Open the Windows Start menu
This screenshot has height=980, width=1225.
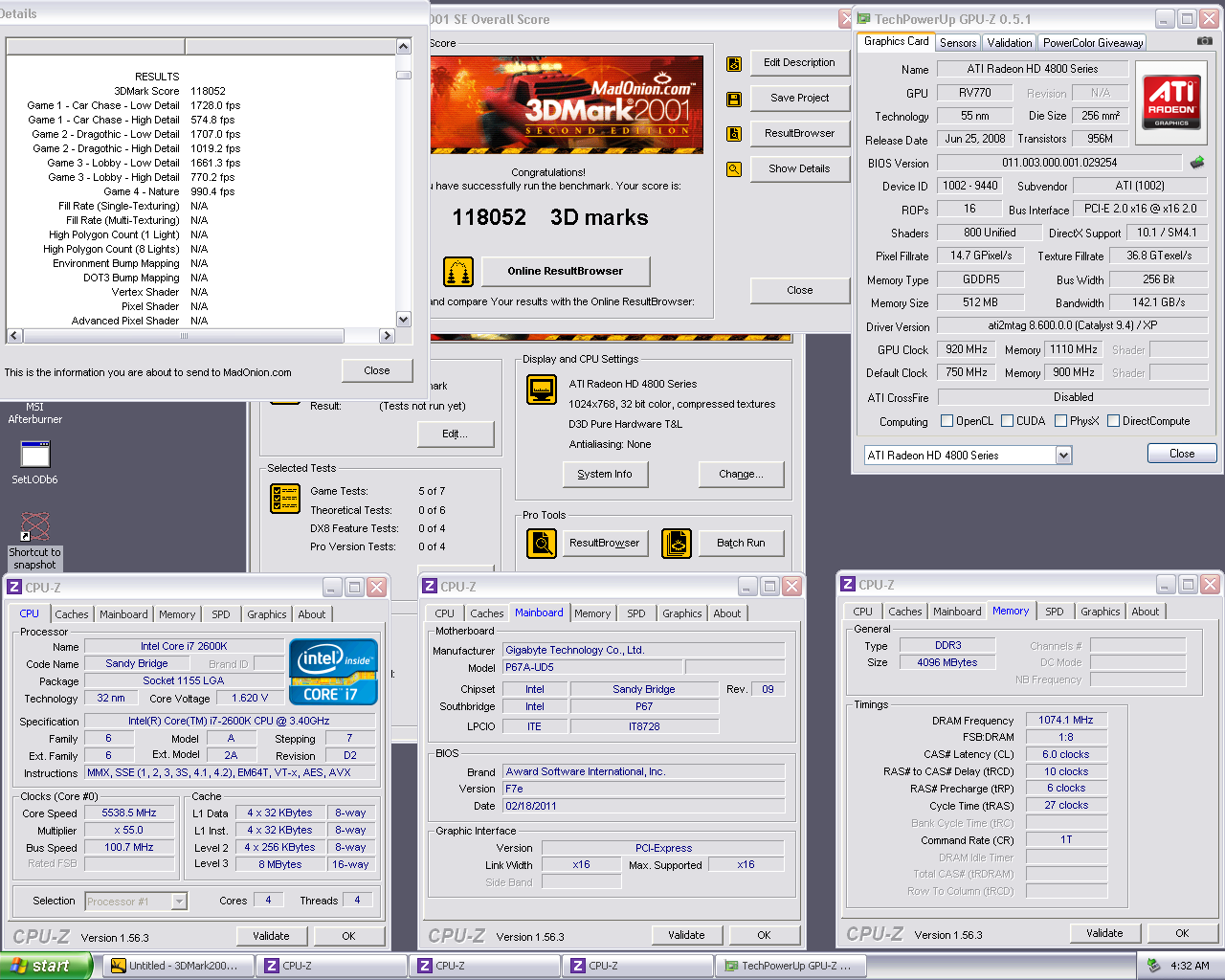pyautogui.click(x=45, y=967)
